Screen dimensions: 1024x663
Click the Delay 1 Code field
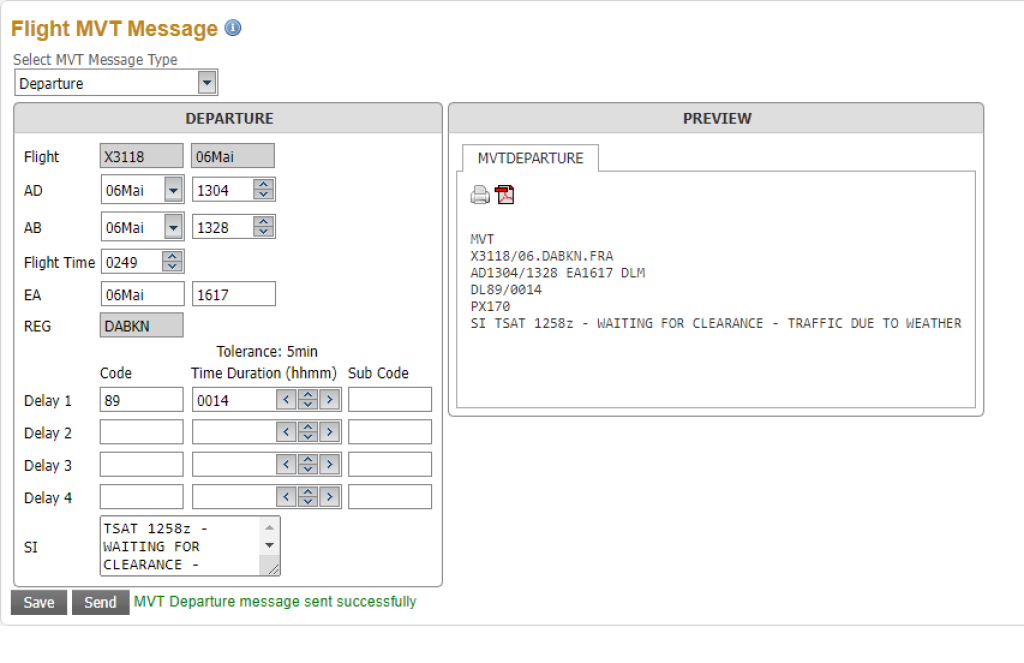141,401
